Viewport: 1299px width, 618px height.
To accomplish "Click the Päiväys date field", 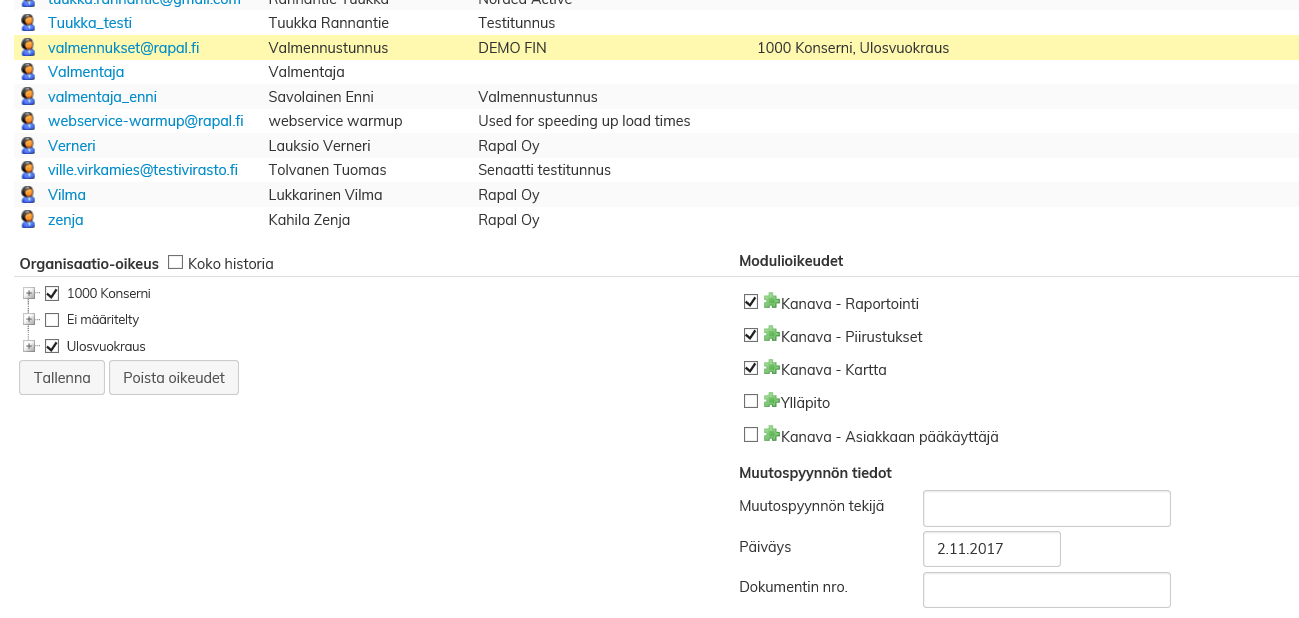I will coord(991,549).
